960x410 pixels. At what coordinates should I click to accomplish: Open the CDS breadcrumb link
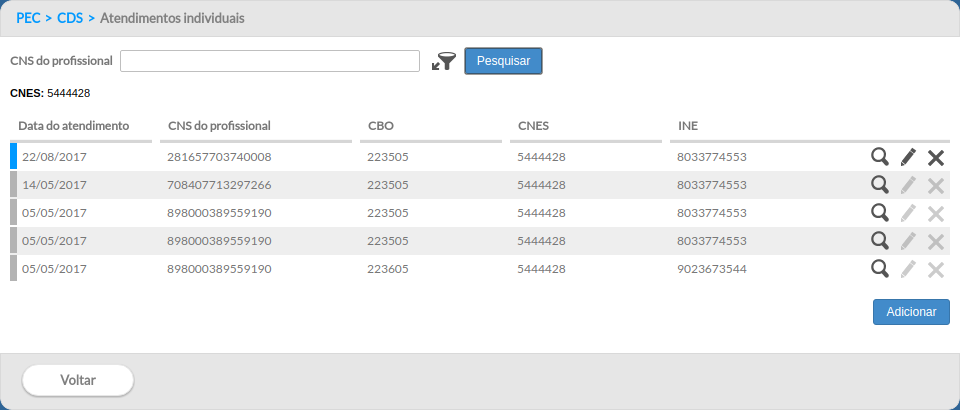pos(70,18)
